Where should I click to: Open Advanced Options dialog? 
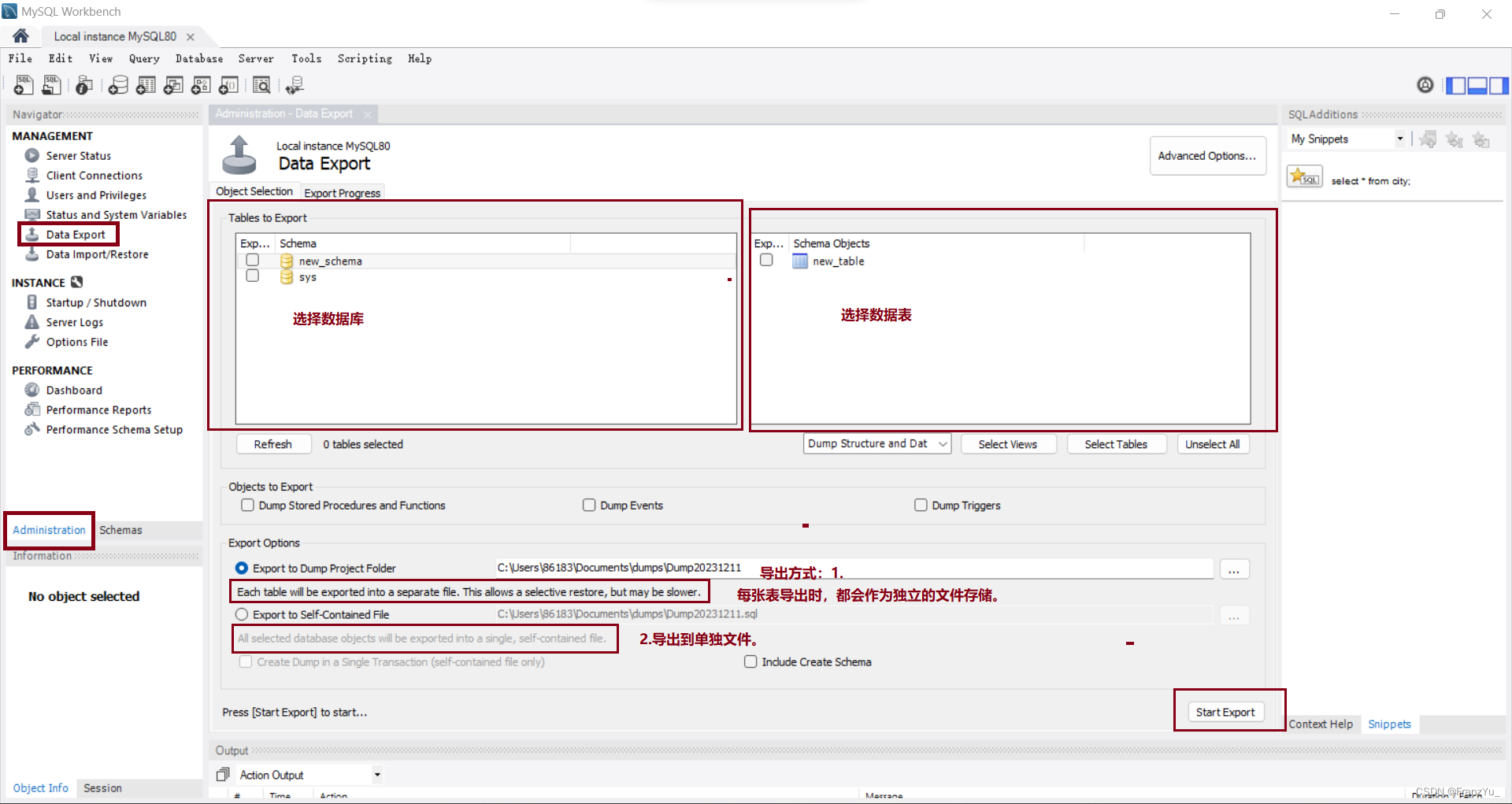click(x=1207, y=156)
